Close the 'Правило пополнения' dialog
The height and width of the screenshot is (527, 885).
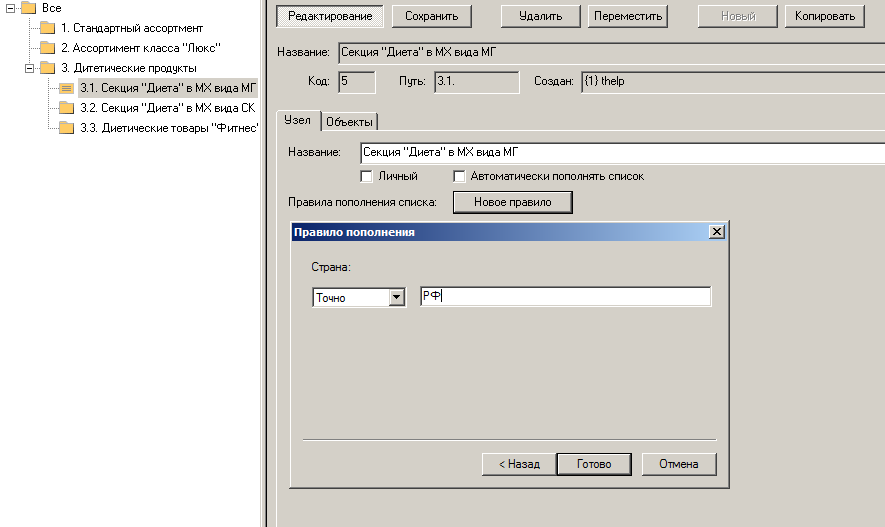click(x=717, y=232)
